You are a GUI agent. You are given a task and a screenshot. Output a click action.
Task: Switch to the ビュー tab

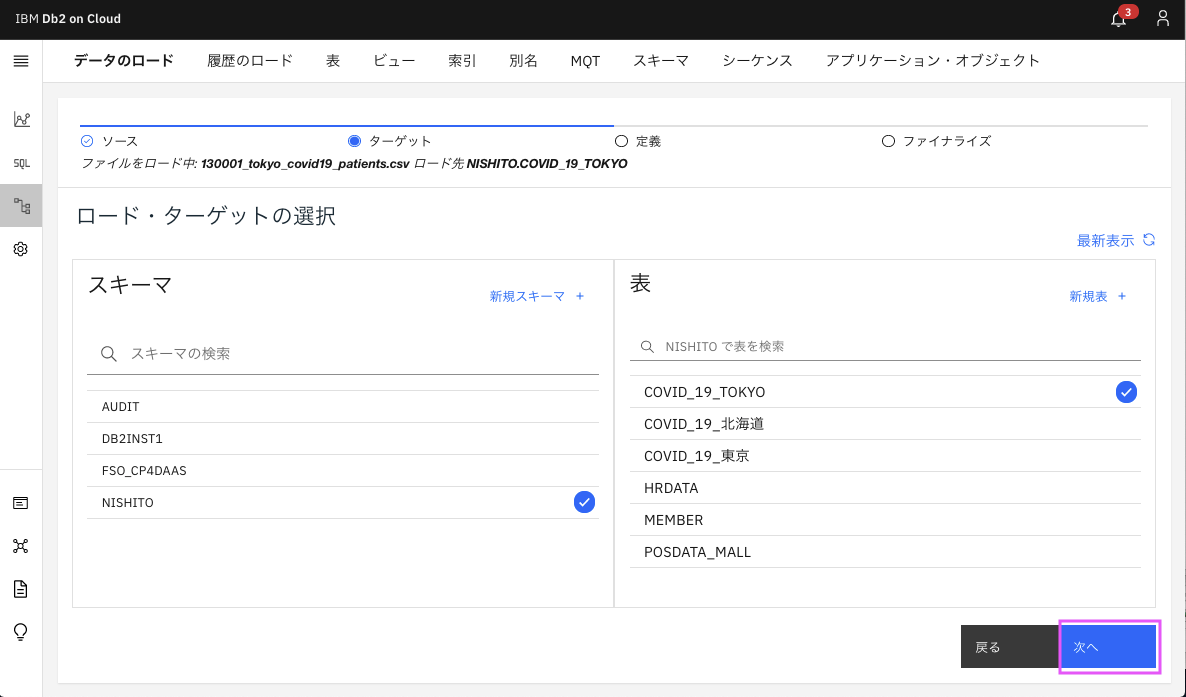tap(394, 61)
